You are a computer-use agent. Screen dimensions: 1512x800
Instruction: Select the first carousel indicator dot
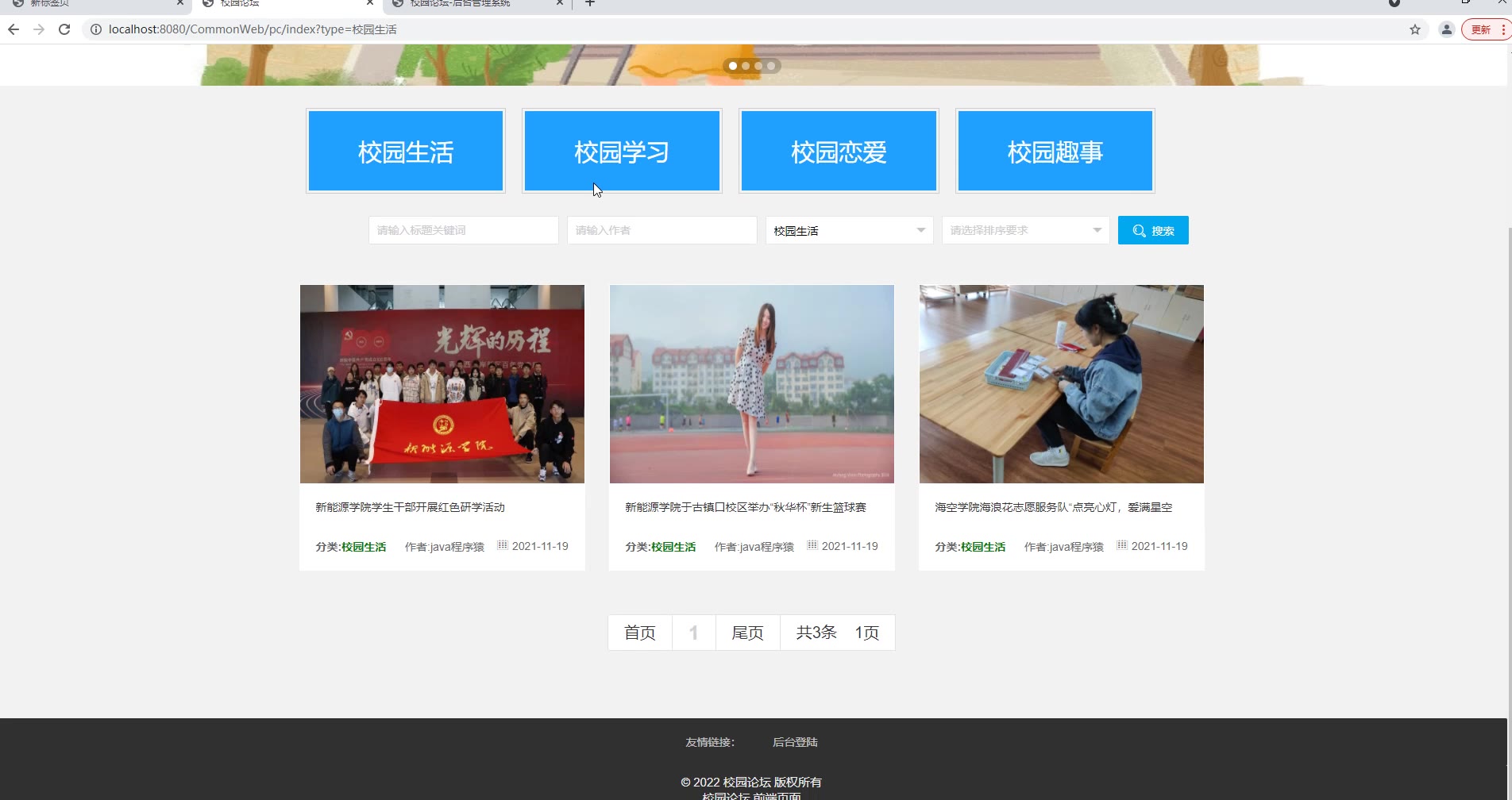coord(733,66)
